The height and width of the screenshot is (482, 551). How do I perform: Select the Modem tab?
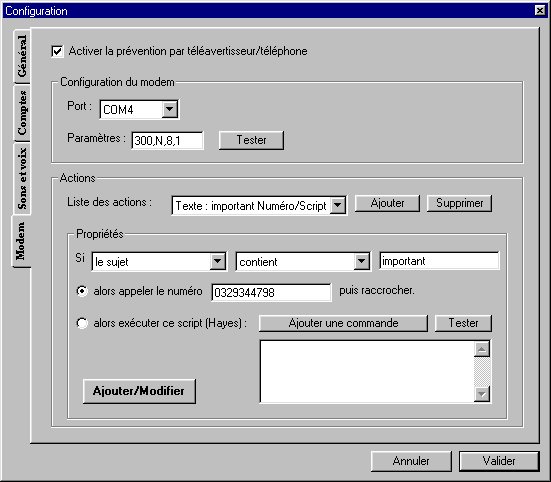20,241
